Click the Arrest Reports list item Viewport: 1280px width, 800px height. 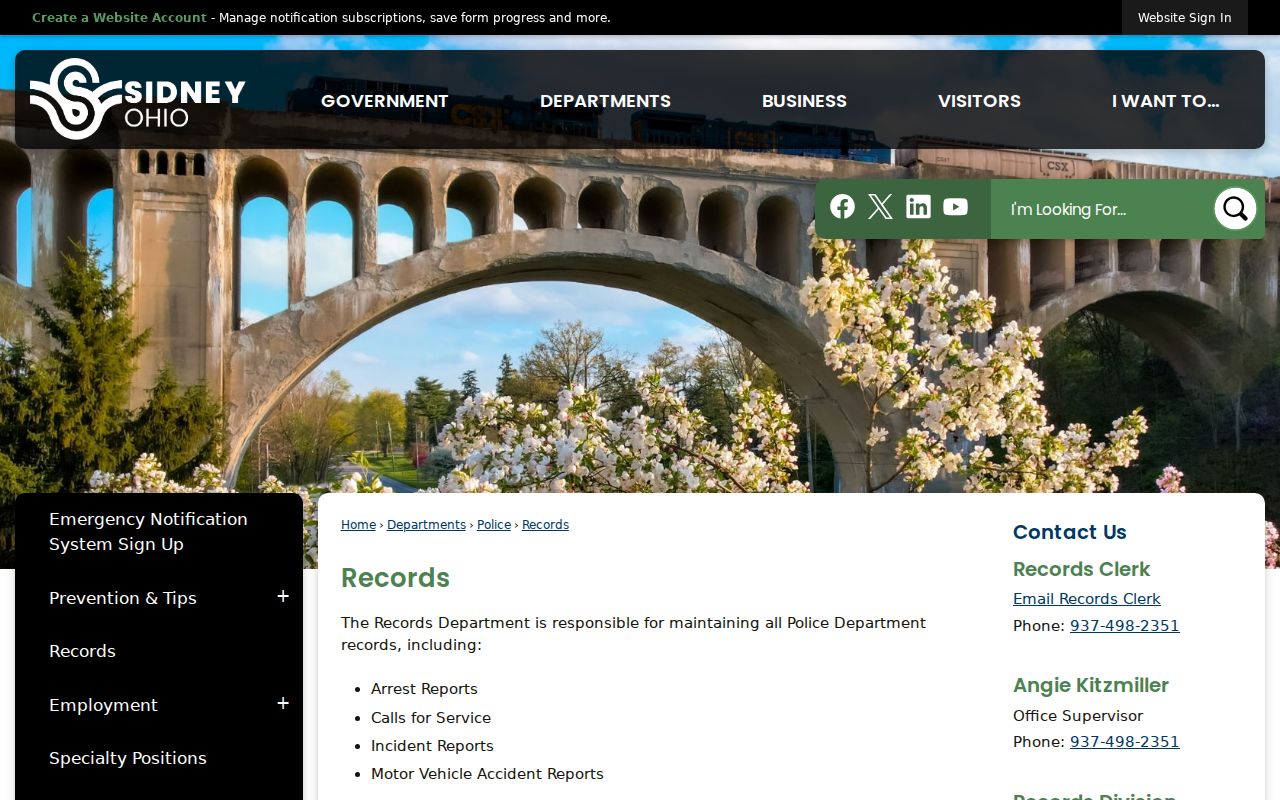424,689
